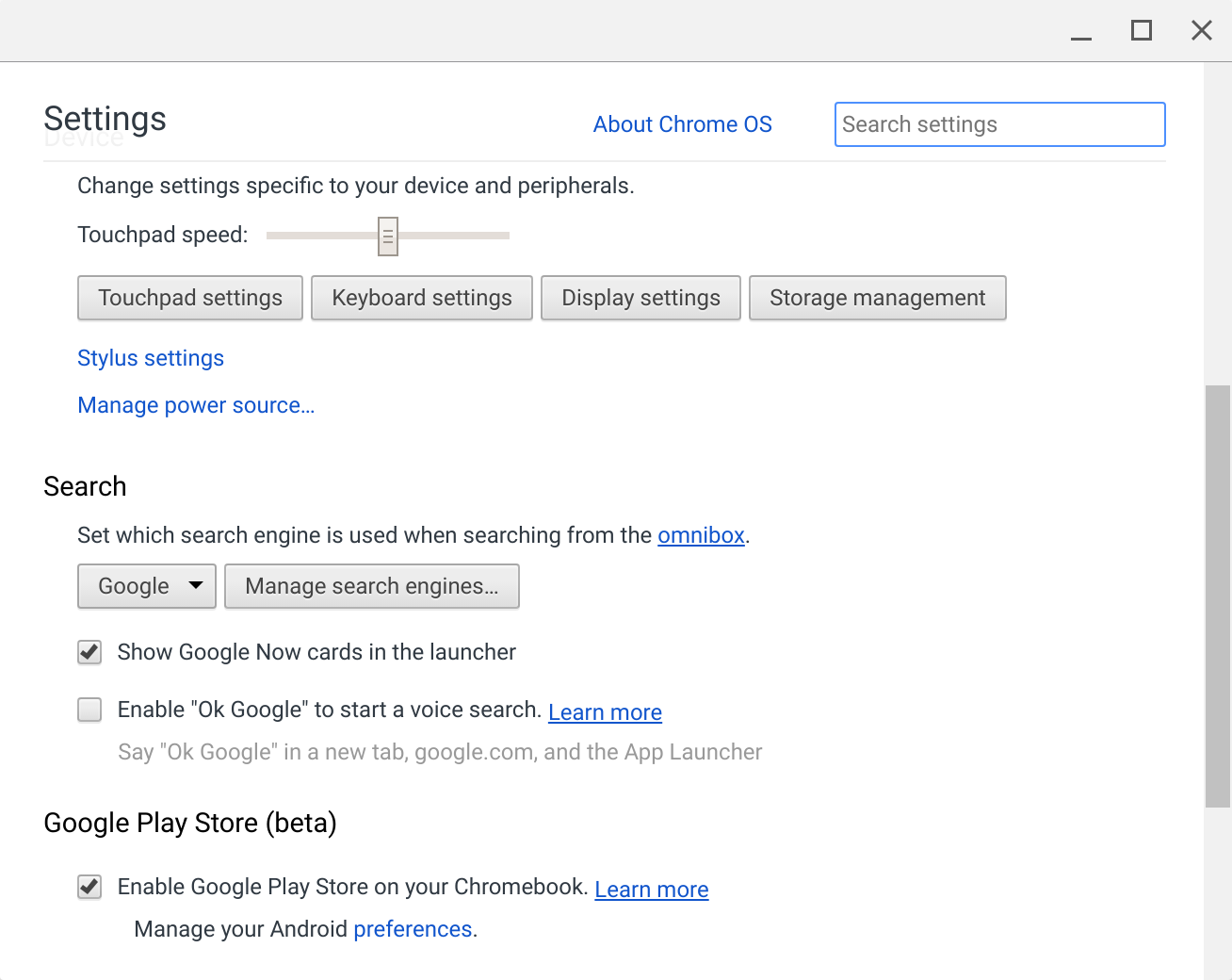Viewport: 1232px width, 980px height.
Task: Click the Settings page title
Action: 105,119
